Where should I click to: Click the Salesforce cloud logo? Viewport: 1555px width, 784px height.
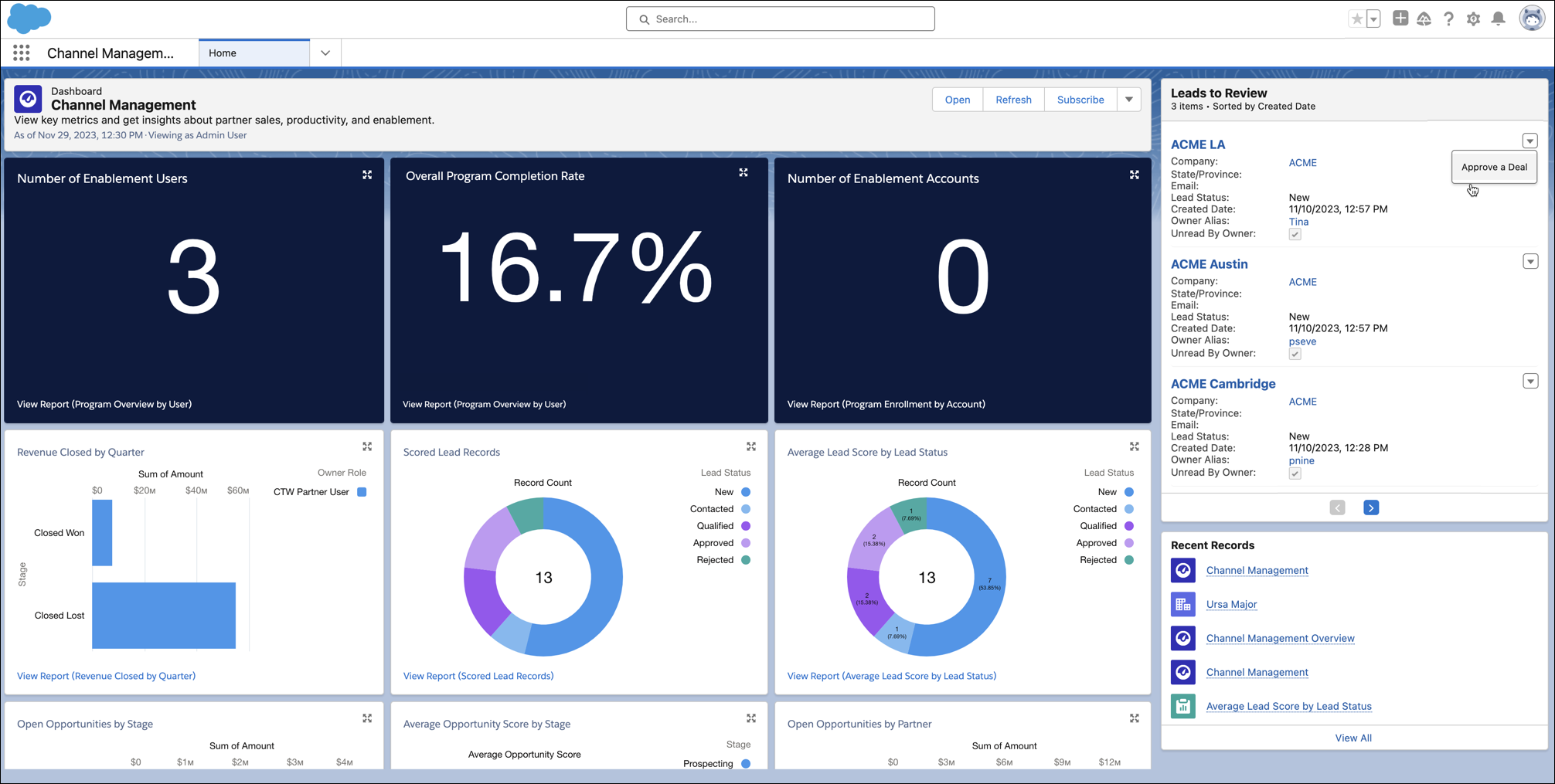[29, 18]
